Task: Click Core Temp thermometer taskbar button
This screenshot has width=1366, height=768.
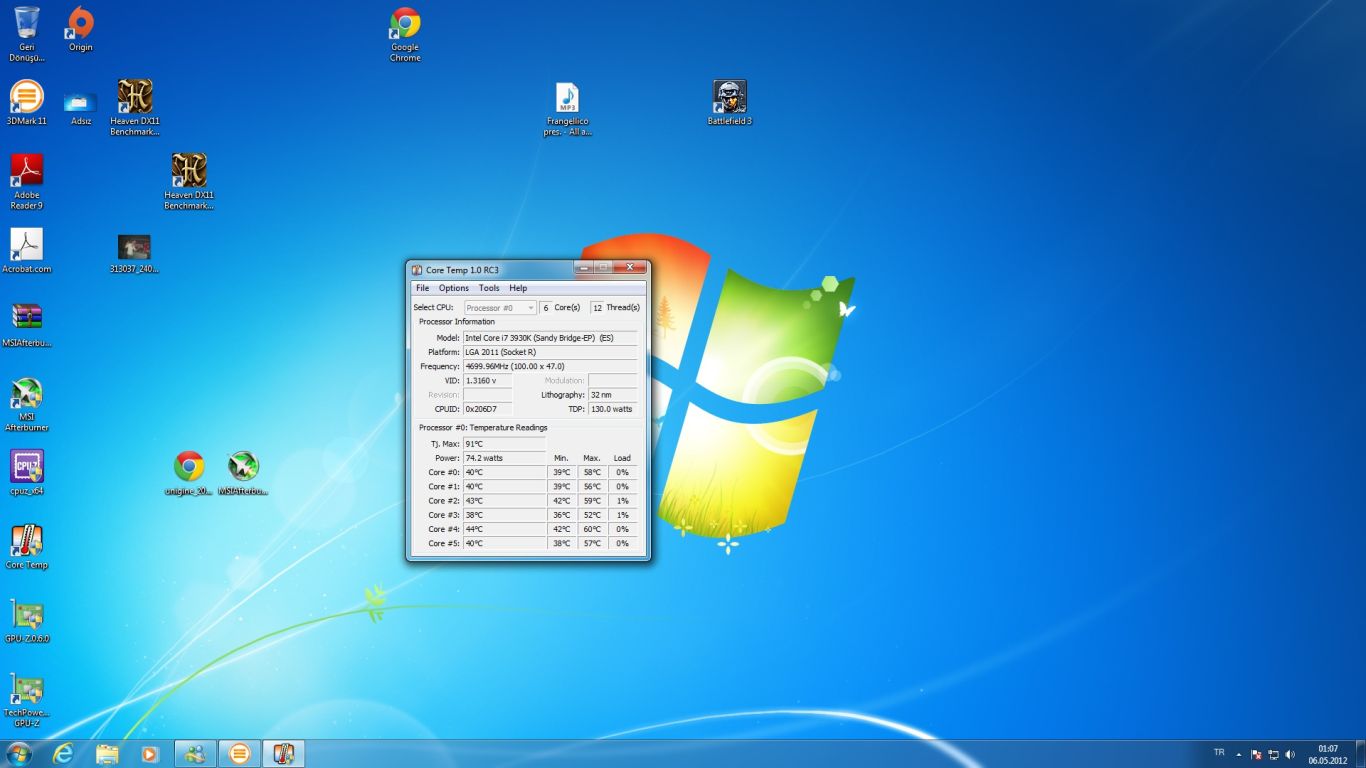Action: [283, 753]
